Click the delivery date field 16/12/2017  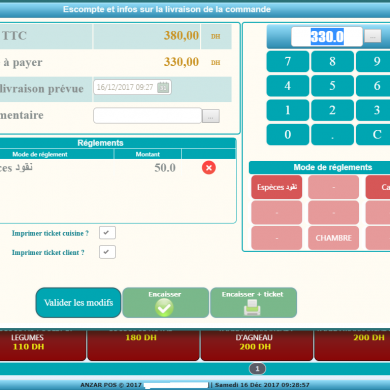coord(132,87)
